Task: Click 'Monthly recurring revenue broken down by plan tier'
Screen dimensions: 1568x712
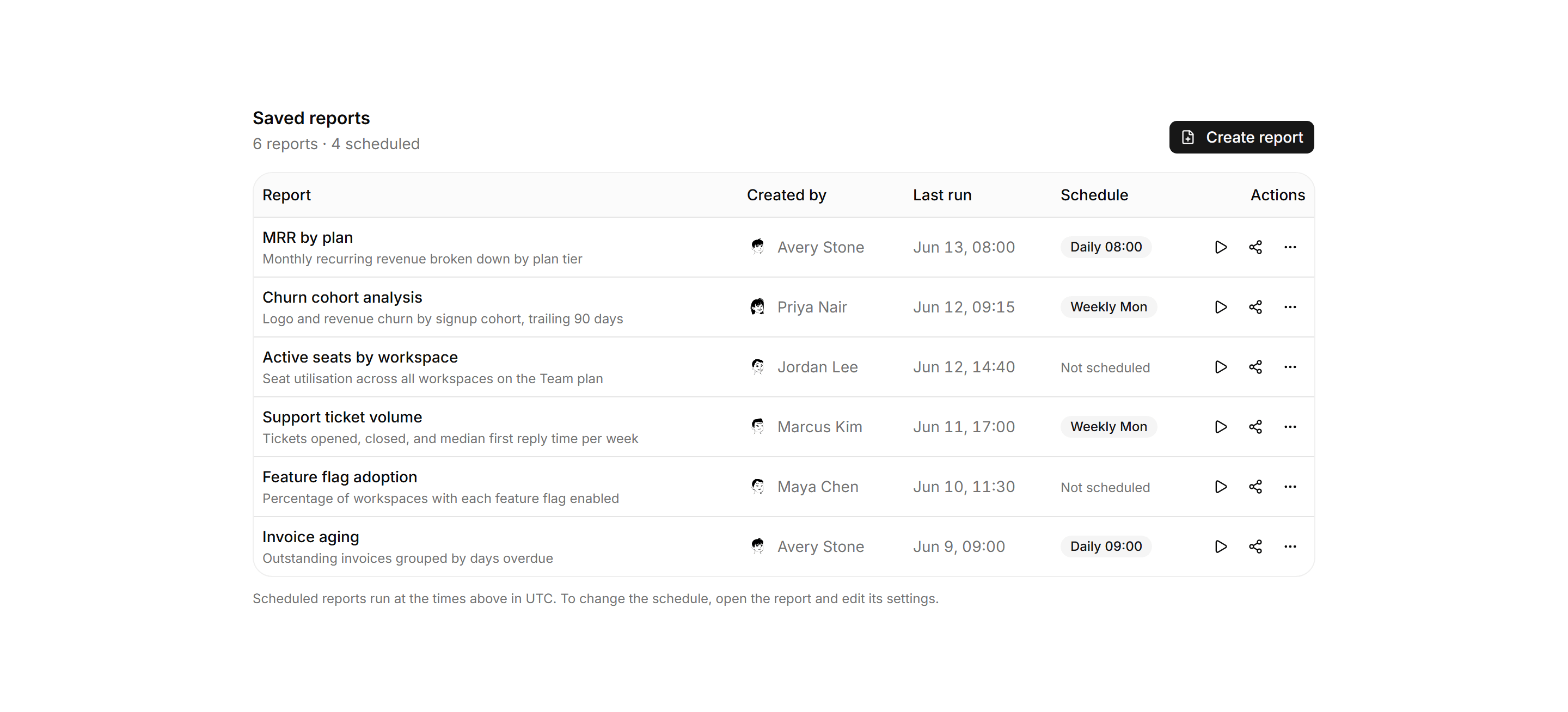Action: coord(422,259)
